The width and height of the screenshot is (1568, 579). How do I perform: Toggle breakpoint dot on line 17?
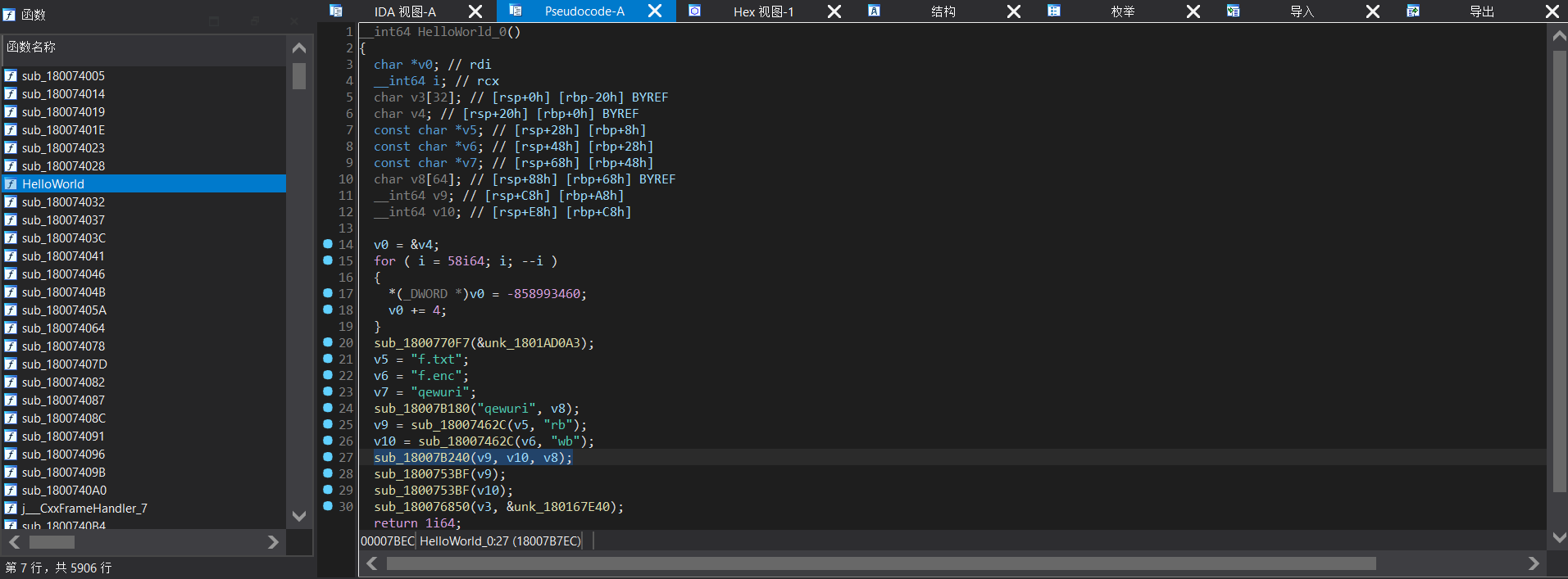[x=328, y=293]
